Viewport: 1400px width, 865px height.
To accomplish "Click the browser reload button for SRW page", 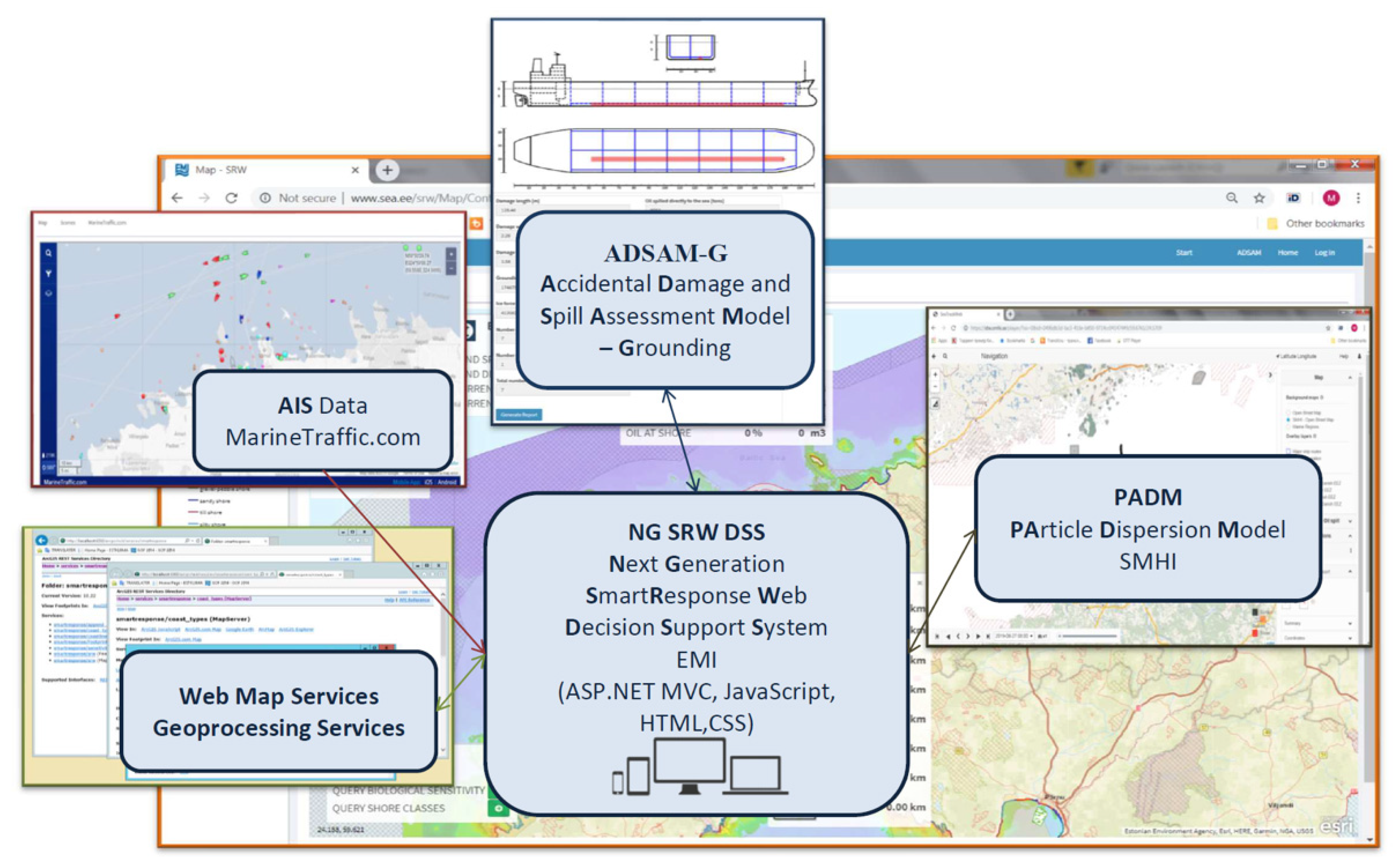I will coord(231,198).
